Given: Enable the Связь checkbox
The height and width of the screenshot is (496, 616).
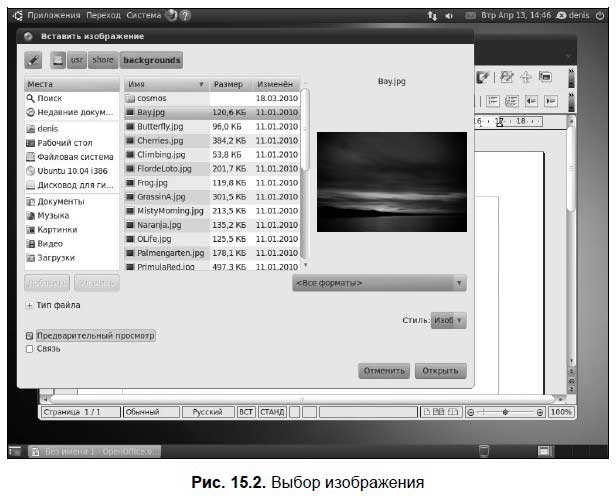Looking at the screenshot, I should pos(29,349).
